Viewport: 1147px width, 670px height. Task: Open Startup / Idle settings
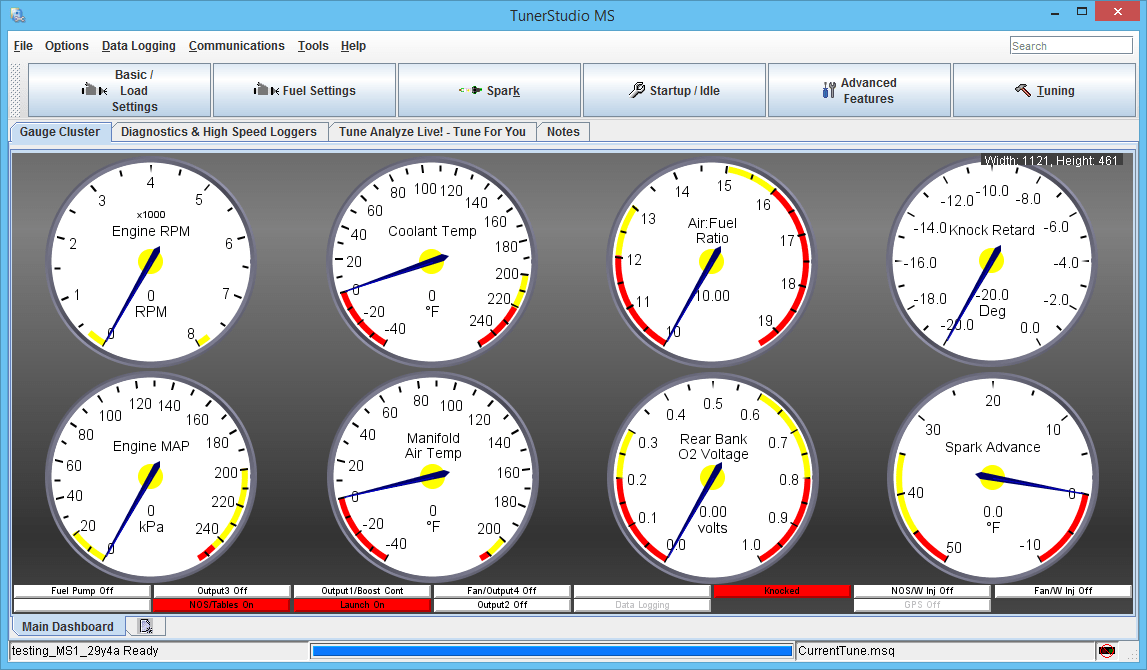click(674, 90)
